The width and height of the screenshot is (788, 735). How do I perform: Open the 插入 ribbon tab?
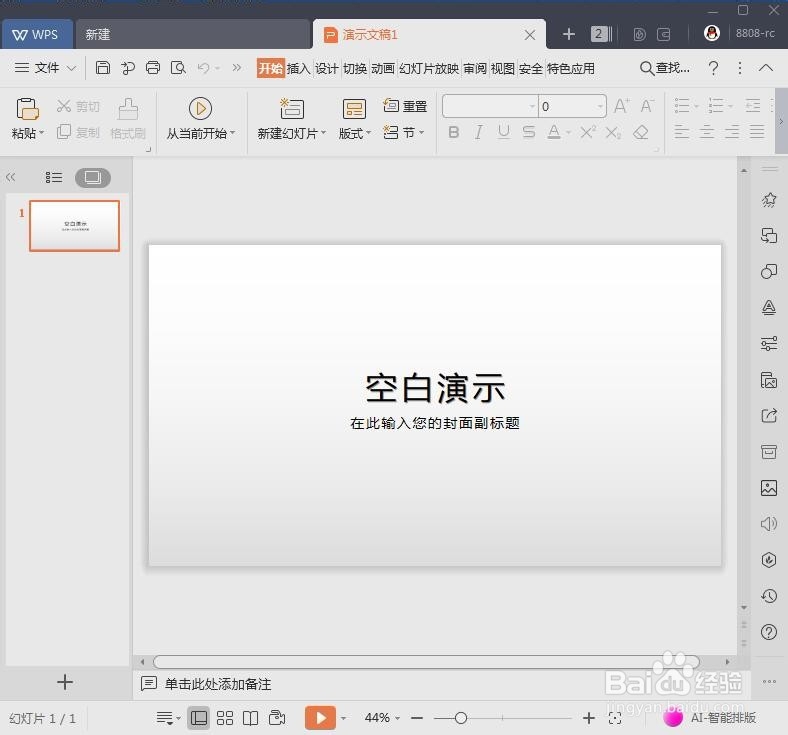299,68
